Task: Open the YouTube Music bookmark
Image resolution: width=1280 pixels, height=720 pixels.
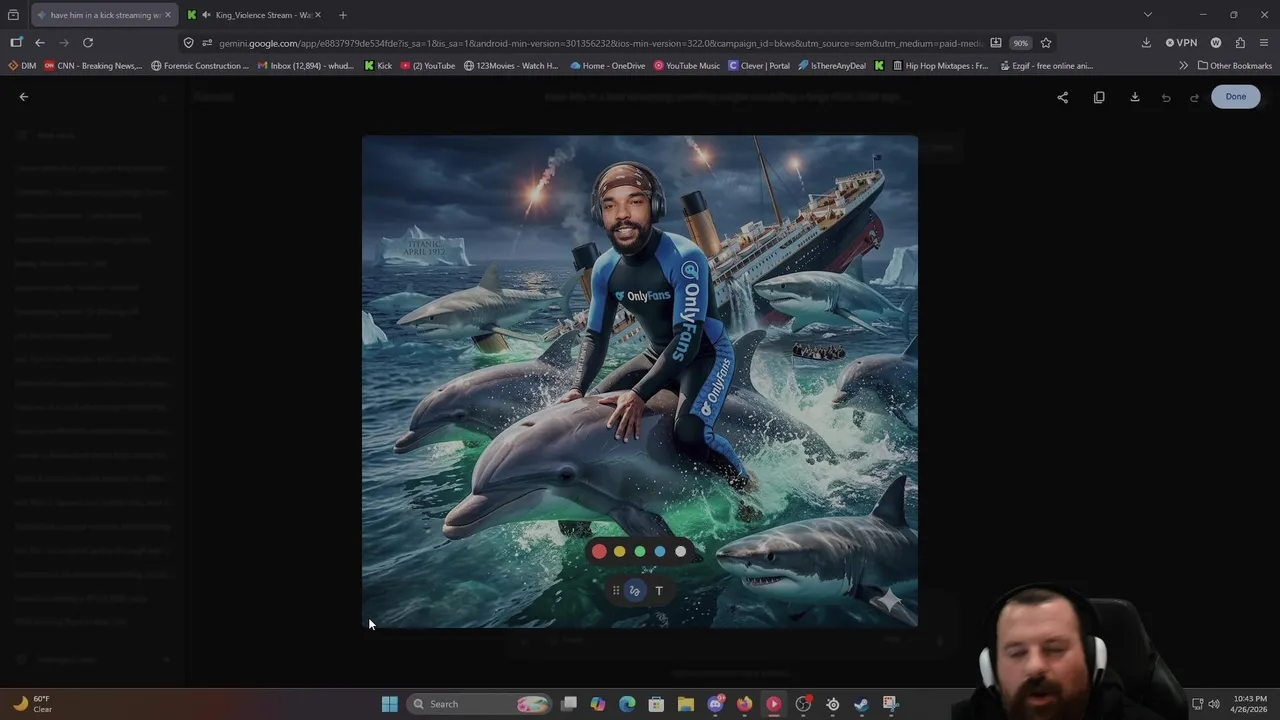Action: [x=686, y=66]
